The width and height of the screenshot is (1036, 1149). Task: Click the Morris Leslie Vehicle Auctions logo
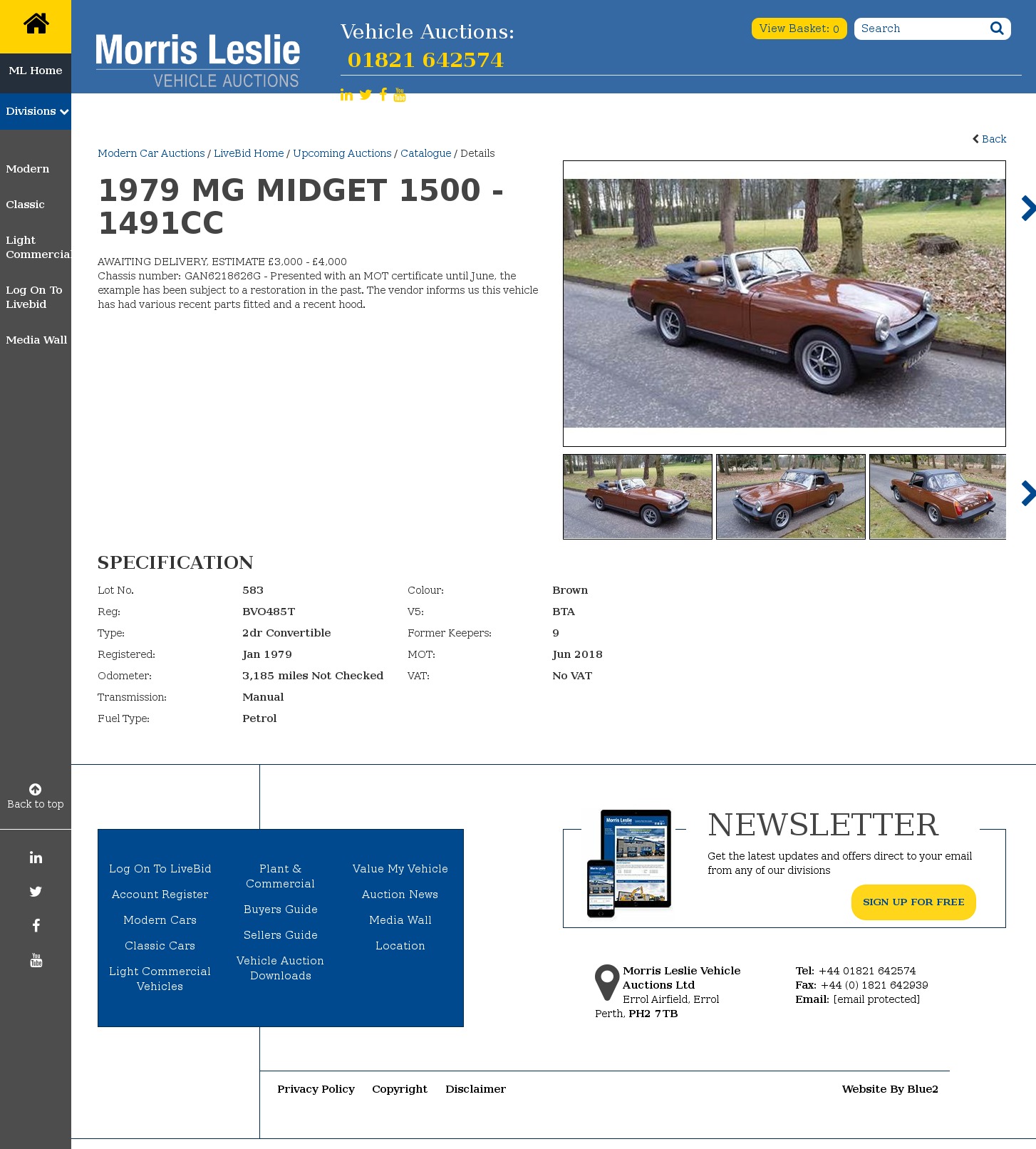[x=198, y=61]
